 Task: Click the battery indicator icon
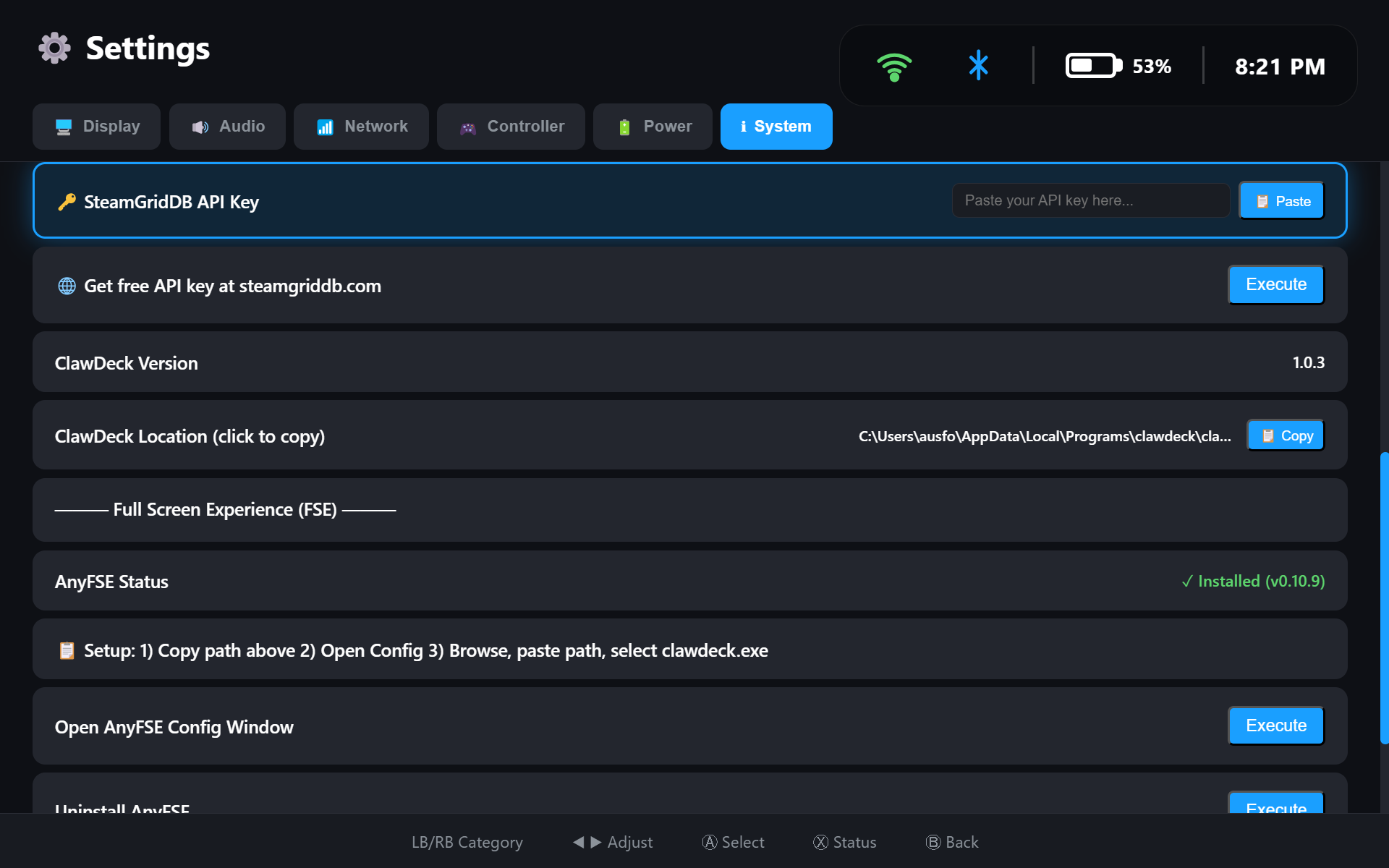(1092, 65)
